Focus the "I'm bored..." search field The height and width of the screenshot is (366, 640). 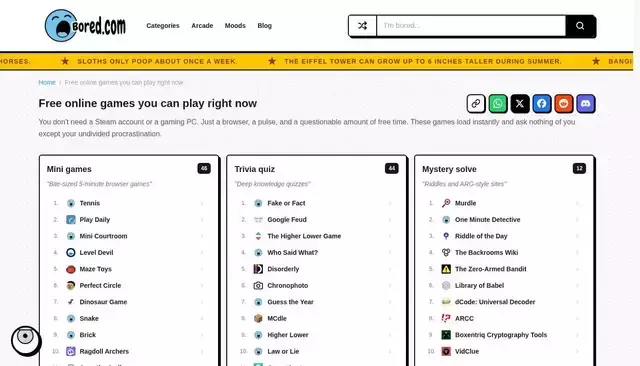471,26
